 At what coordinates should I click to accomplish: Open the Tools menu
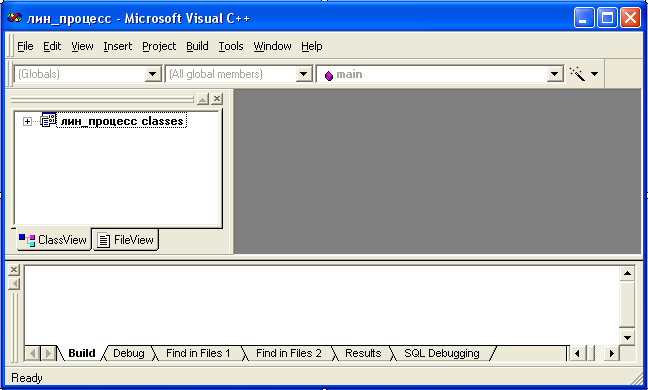(231, 46)
